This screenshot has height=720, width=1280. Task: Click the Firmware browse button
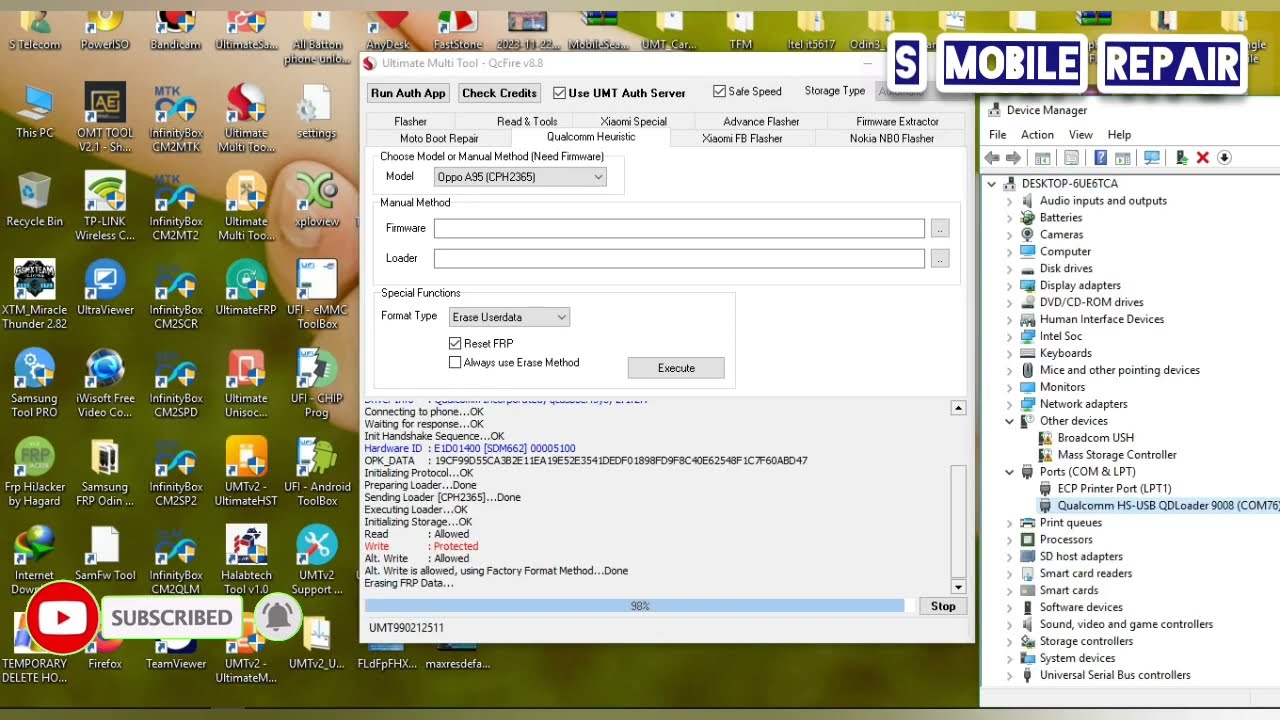[939, 229]
